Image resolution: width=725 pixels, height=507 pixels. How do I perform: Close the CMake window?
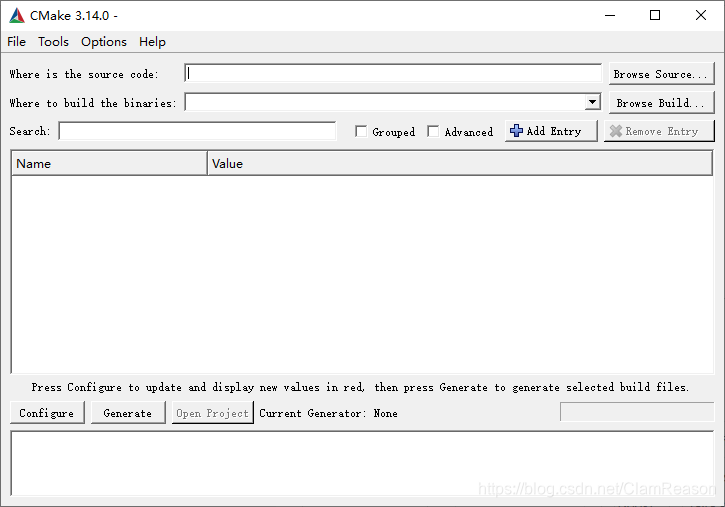click(700, 15)
